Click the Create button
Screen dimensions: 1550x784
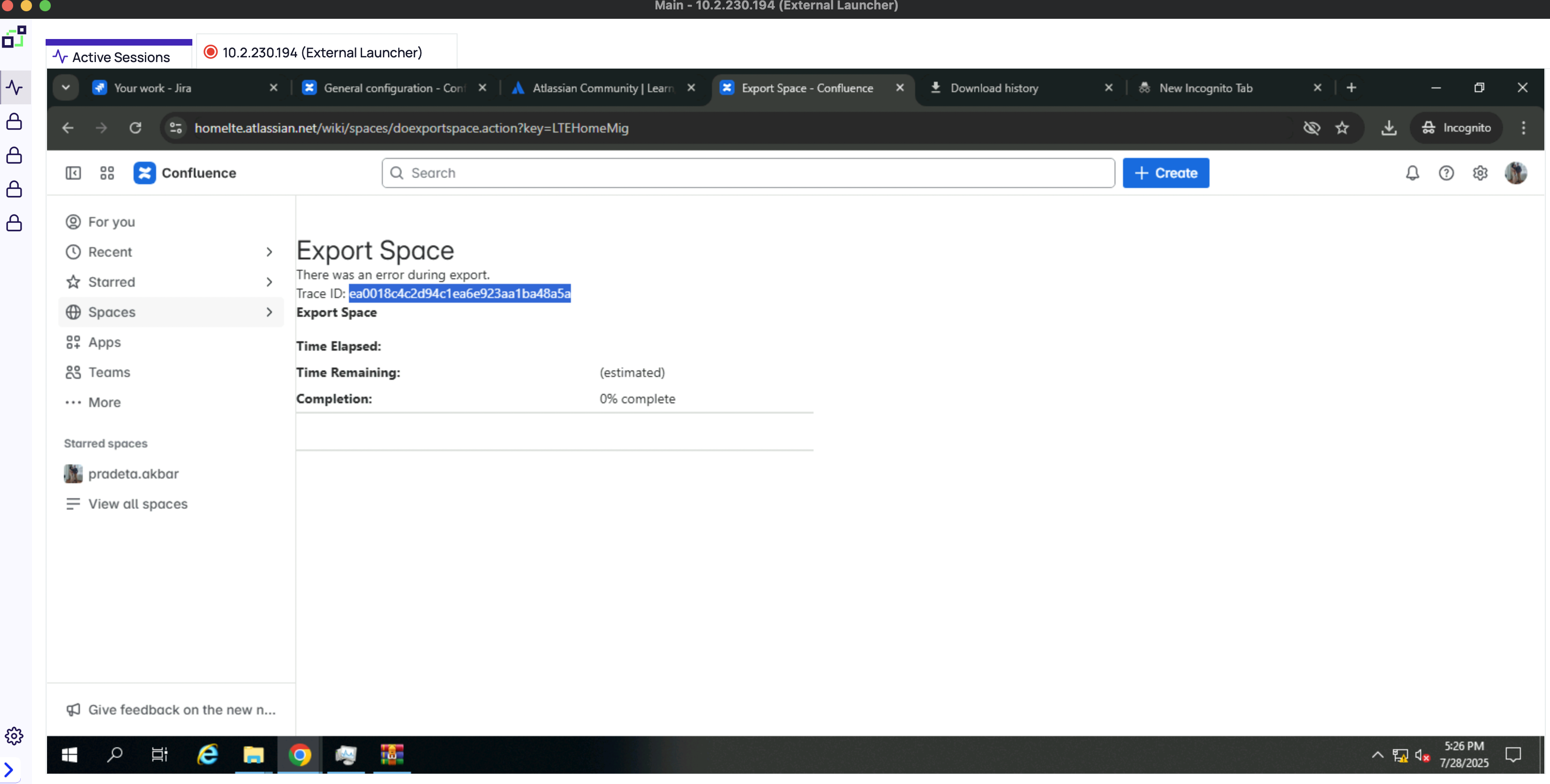1165,173
